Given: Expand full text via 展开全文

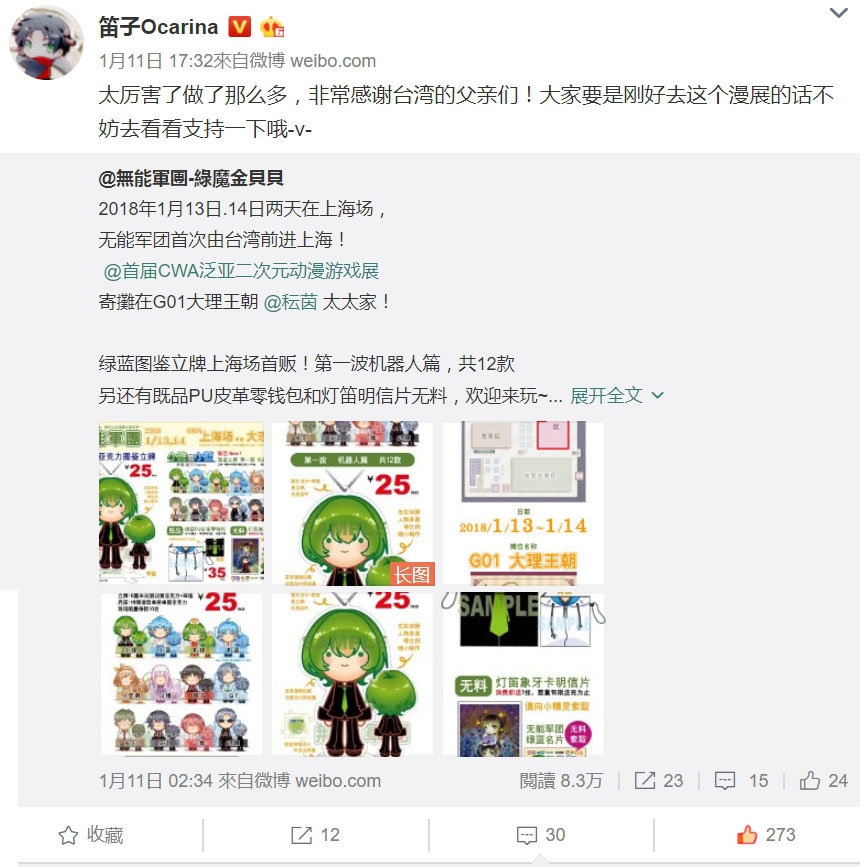Looking at the screenshot, I should [617, 395].
